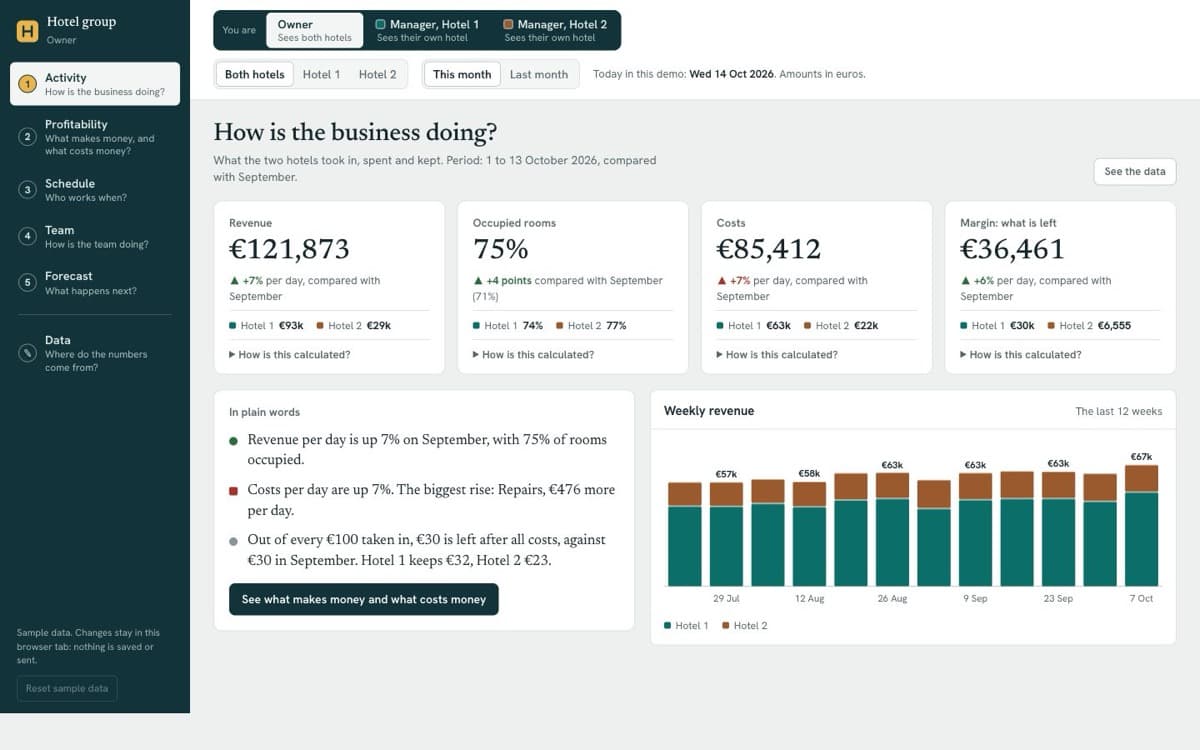1200x750 pixels.
Task: Click the 7 Oct weekly revenue bar
Action: pyautogui.click(x=1141, y=525)
